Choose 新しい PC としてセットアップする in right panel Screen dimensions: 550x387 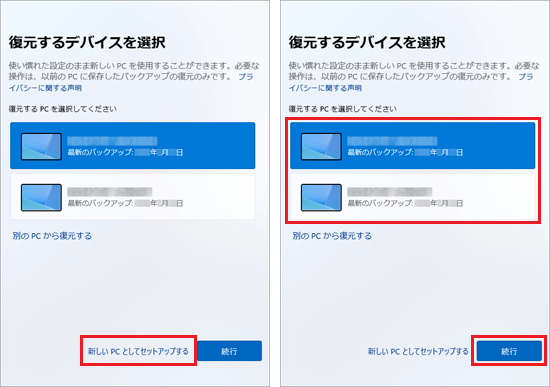coord(418,351)
